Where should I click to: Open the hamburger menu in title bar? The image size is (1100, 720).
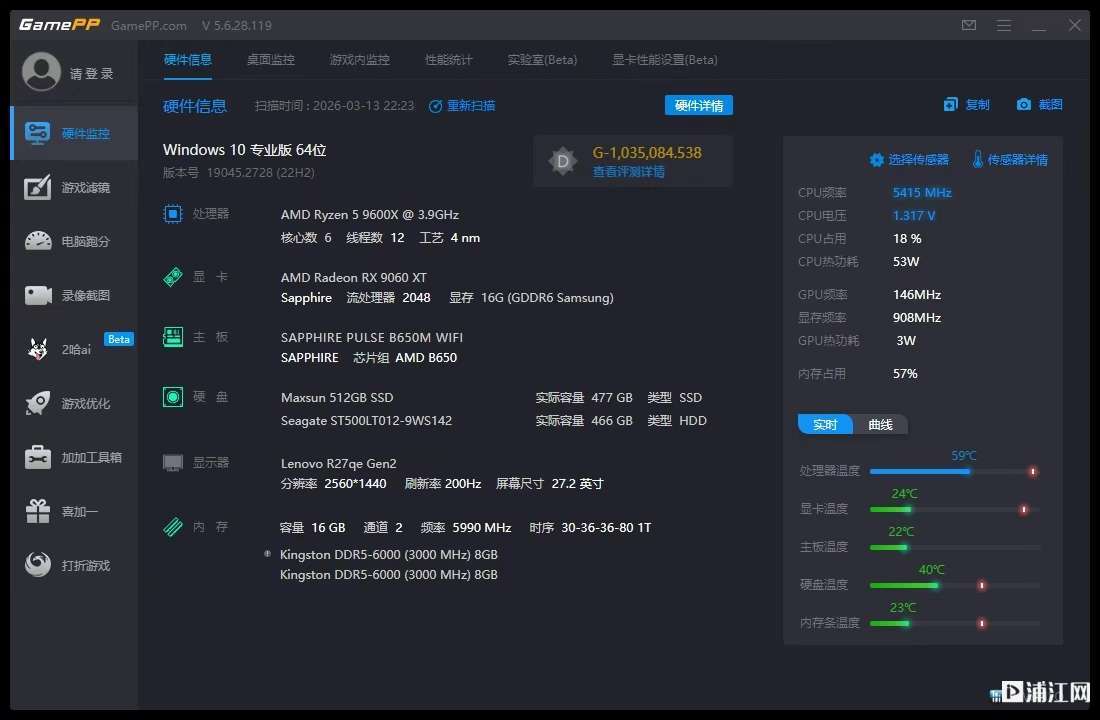tap(1005, 25)
